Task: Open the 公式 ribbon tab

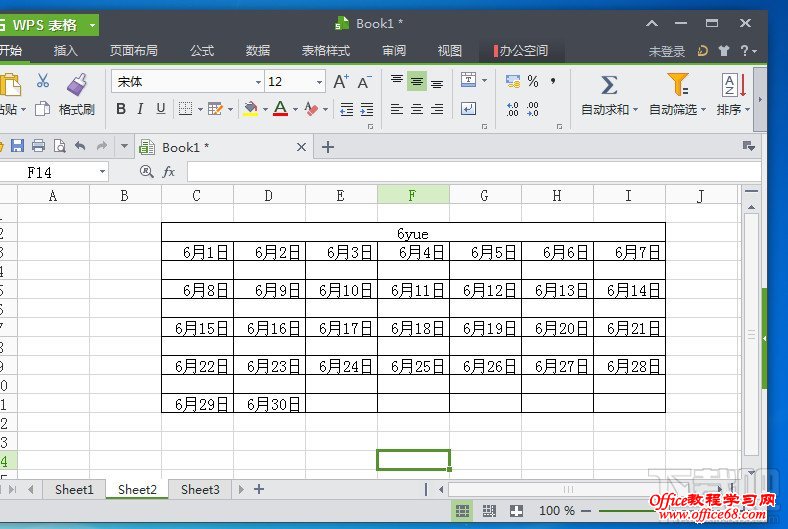Action: (x=202, y=51)
